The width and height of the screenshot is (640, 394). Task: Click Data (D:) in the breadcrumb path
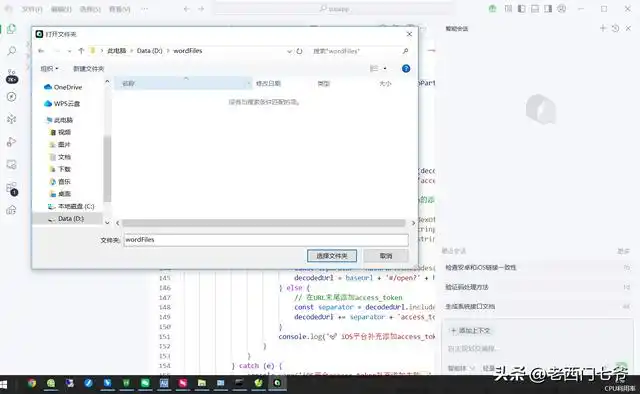149,51
